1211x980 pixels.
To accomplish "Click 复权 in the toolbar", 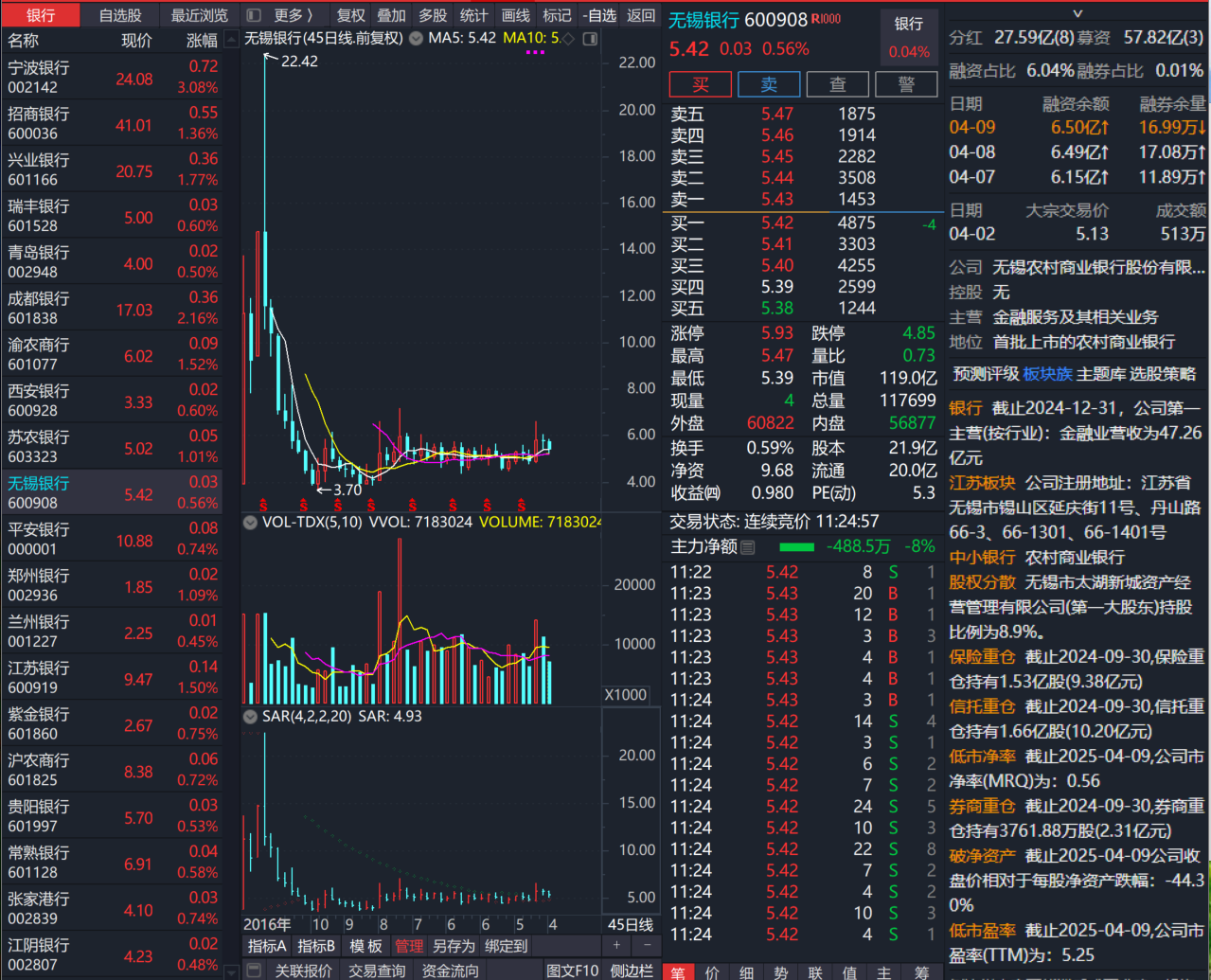I will pos(351,15).
